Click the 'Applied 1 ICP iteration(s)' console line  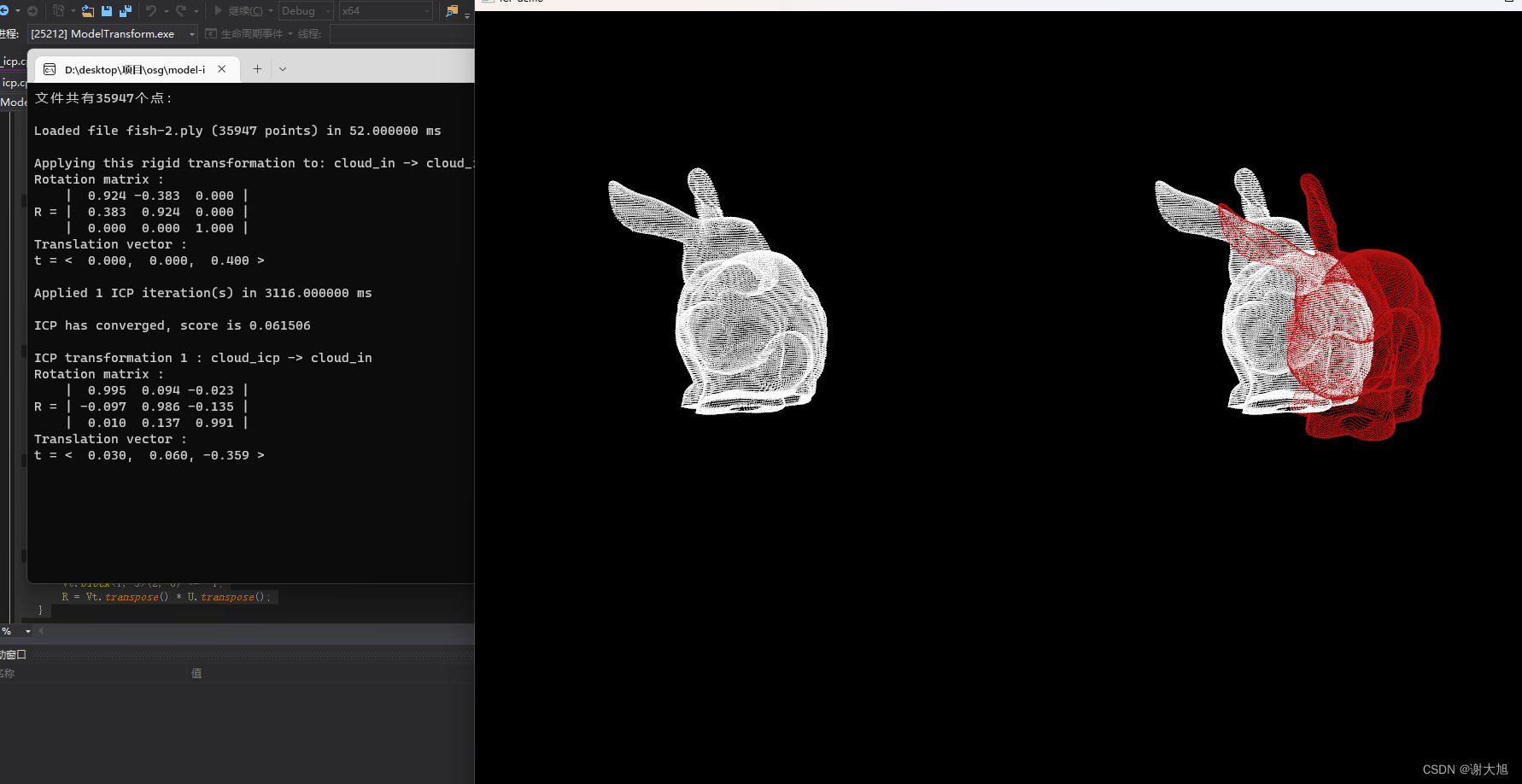202,293
